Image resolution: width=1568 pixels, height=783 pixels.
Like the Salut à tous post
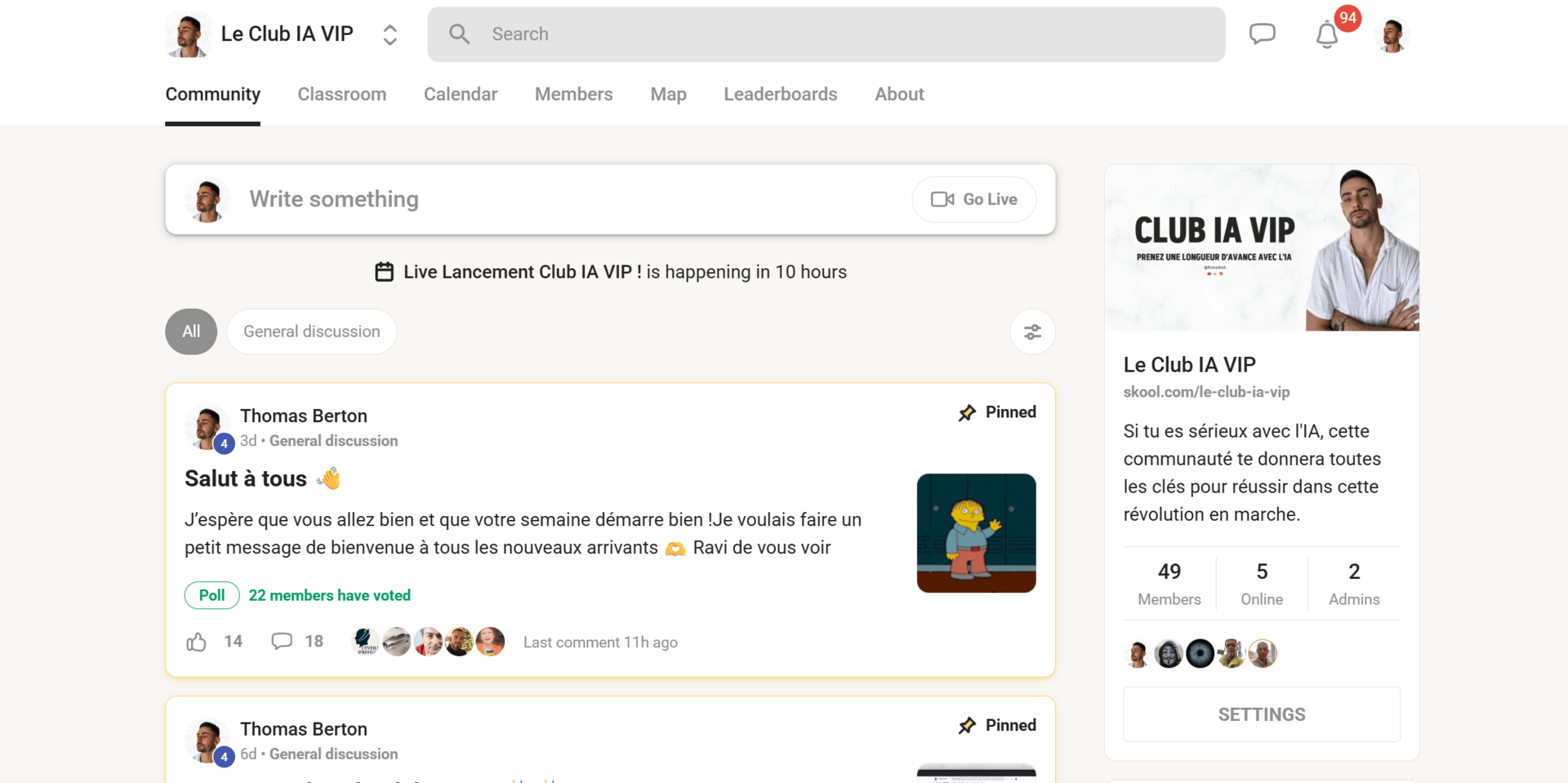pyautogui.click(x=196, y=642)
